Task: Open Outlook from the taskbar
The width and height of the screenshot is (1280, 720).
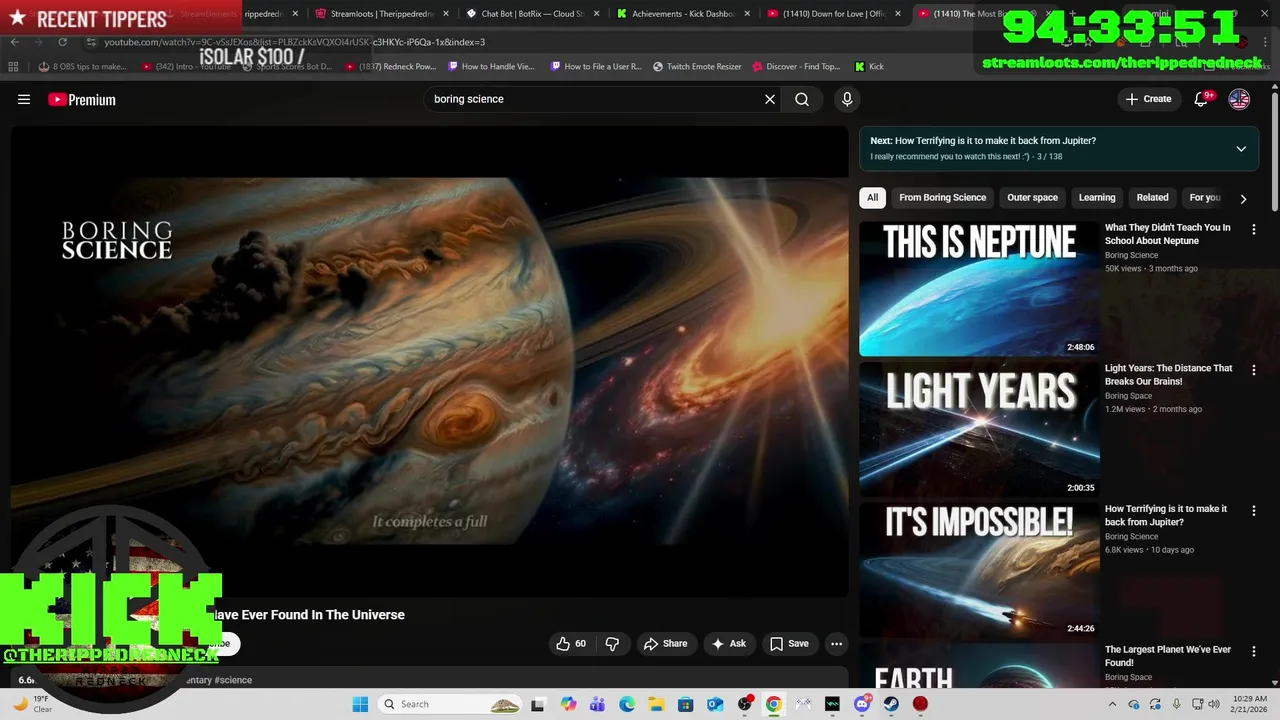Action: [x=715, y=704]
